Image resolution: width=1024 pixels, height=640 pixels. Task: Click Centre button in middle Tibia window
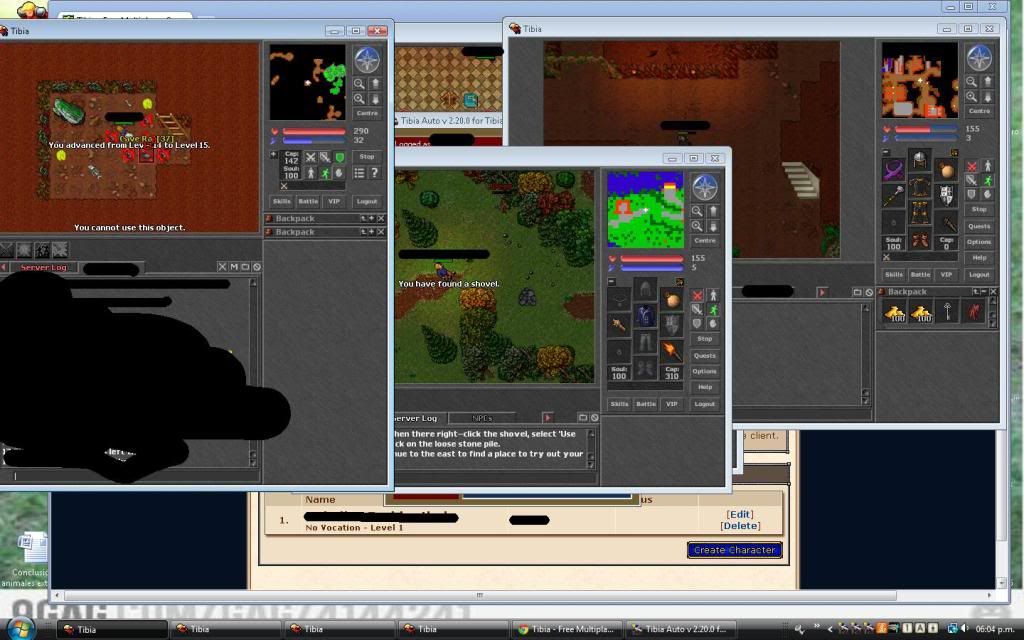click(x=705, y=240)
